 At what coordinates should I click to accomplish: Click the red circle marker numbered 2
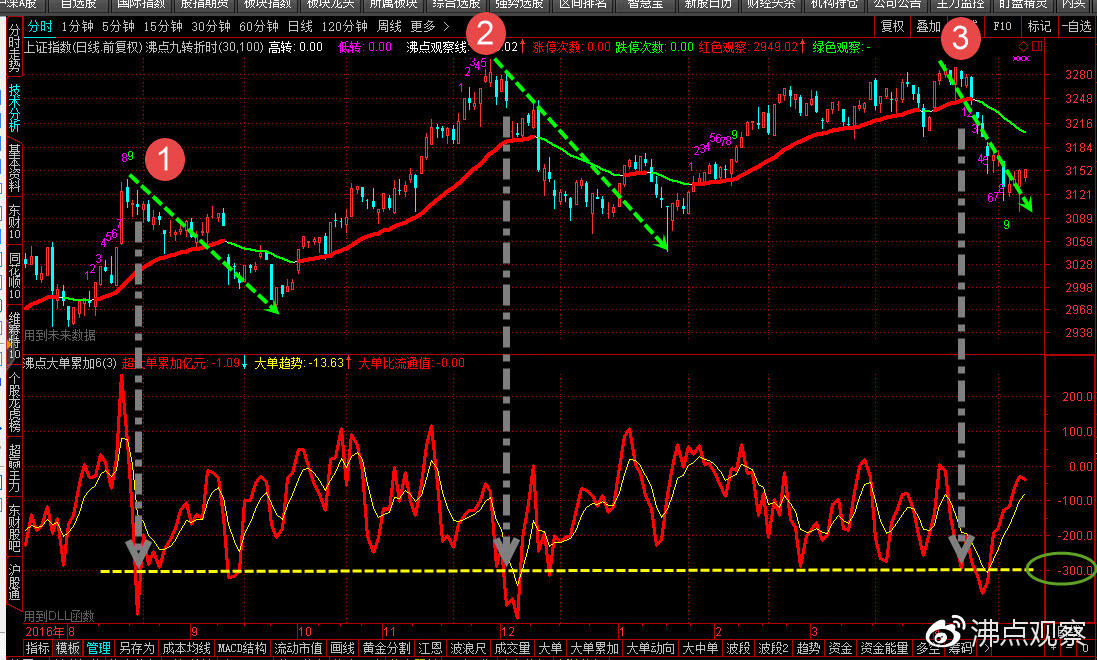tap(485, 35)
